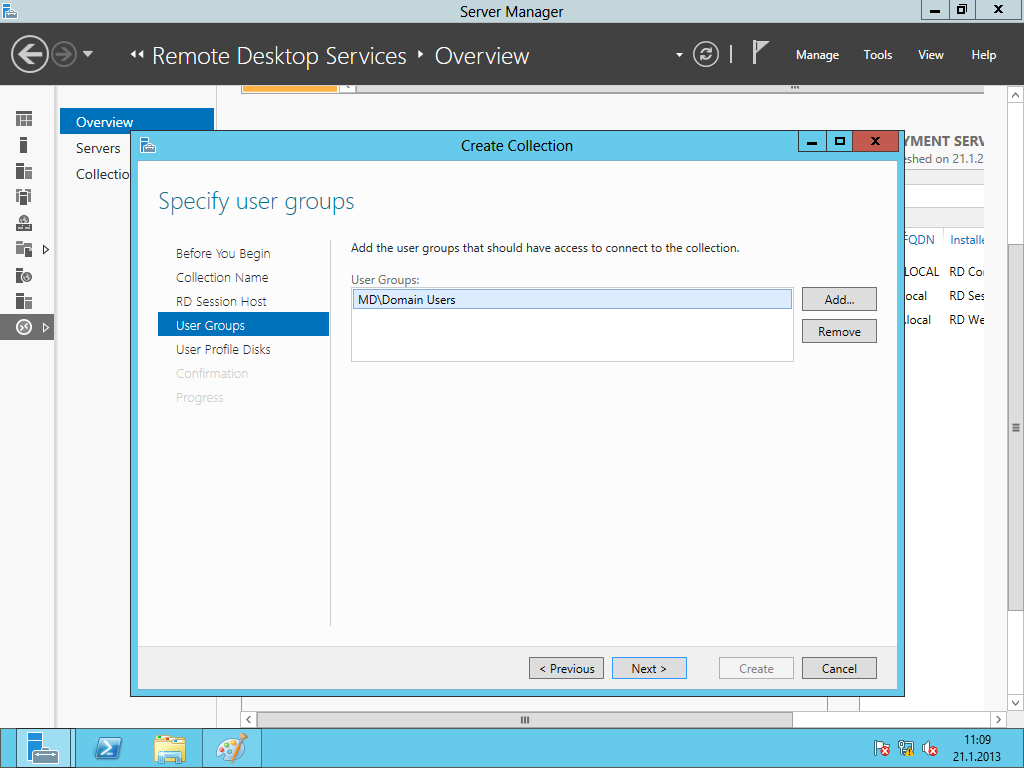Open the navigation history dropdown arrow
The image size is (1024, 768).
[88, 54]
